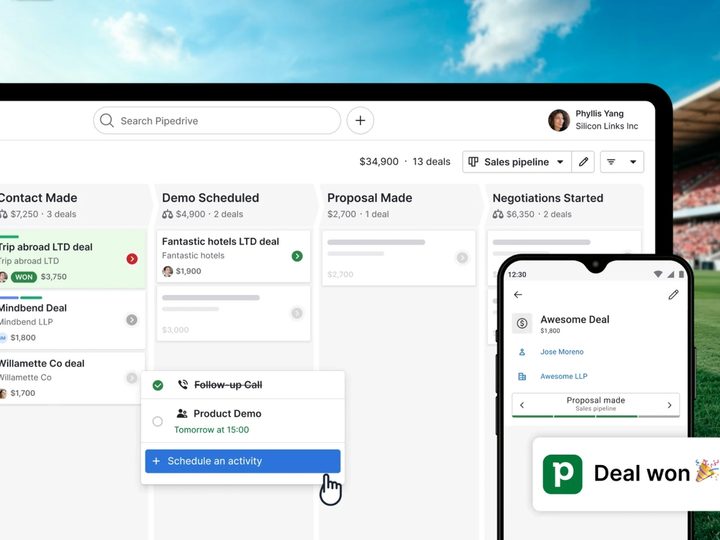
Task: Click the Deal won notification banner
Action: point(626,474)
